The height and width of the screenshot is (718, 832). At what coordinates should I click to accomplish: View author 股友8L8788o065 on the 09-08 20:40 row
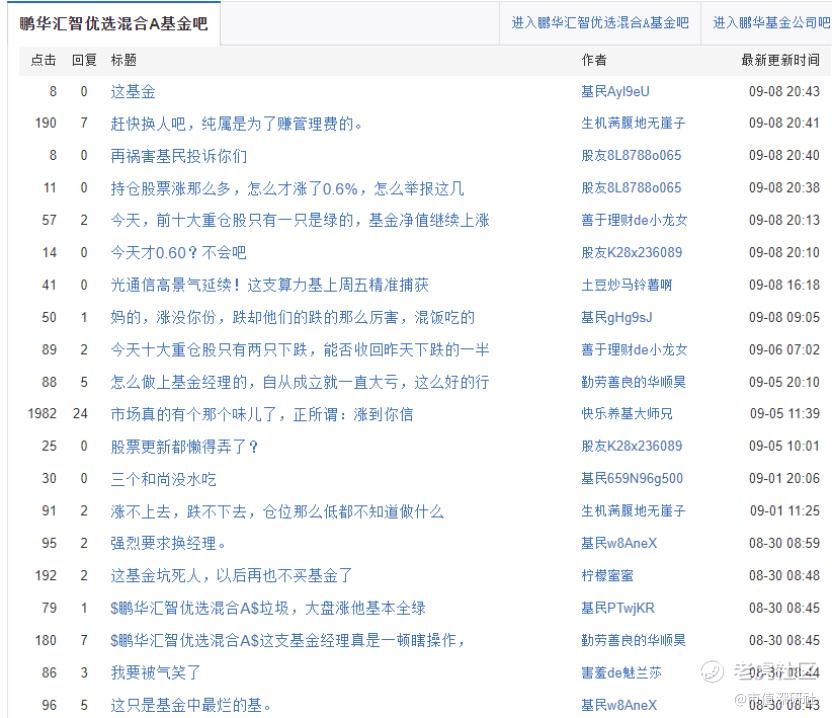click(x=631, y=156)
